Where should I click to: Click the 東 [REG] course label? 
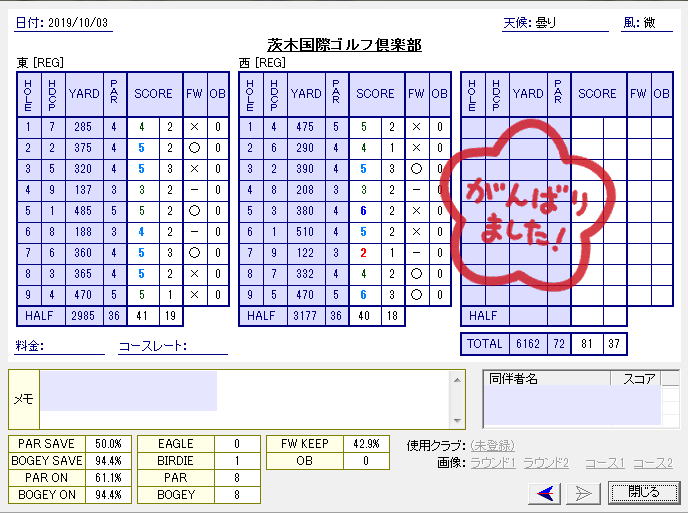[x=40, y=63]
